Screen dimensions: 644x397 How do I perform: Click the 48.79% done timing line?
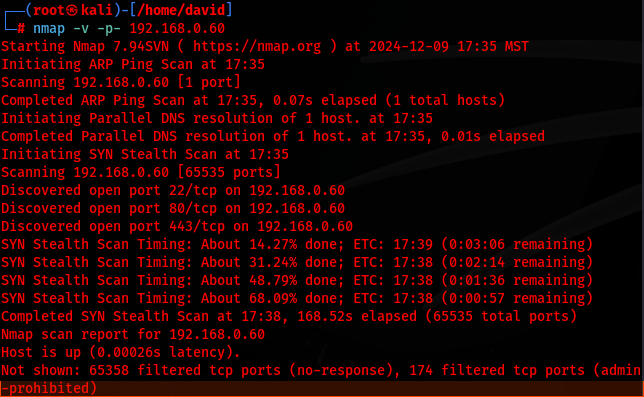pyautogui.click(x=297, y=280)
